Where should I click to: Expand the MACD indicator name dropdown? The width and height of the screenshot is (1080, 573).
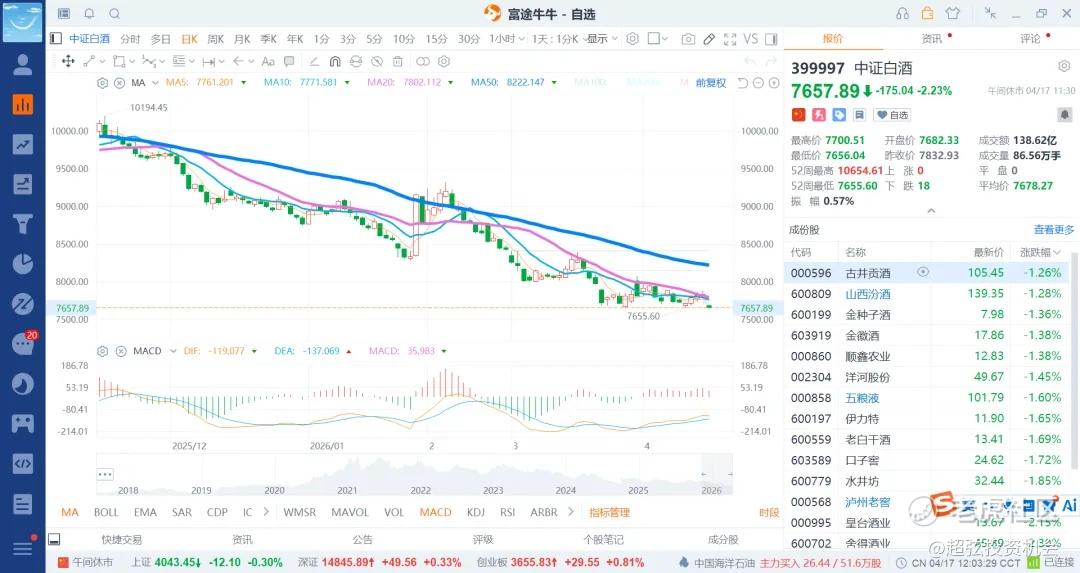tap(173, 351)
